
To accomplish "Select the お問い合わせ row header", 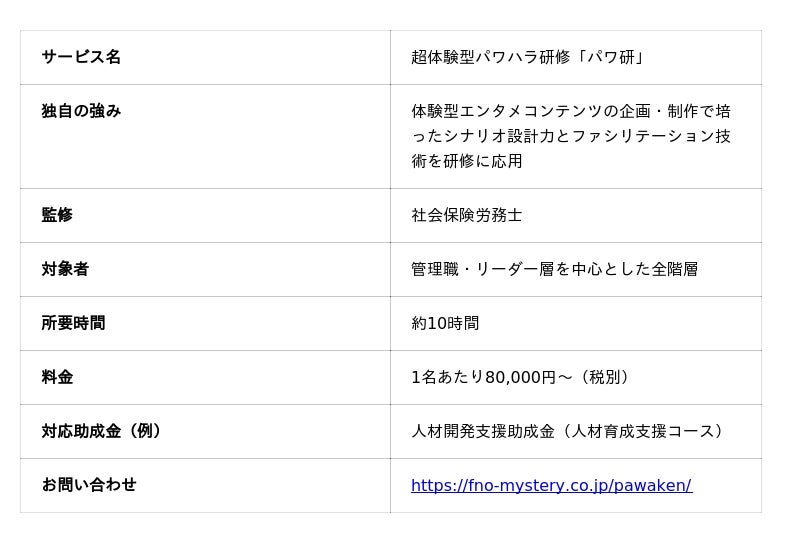I will point(89,485).
